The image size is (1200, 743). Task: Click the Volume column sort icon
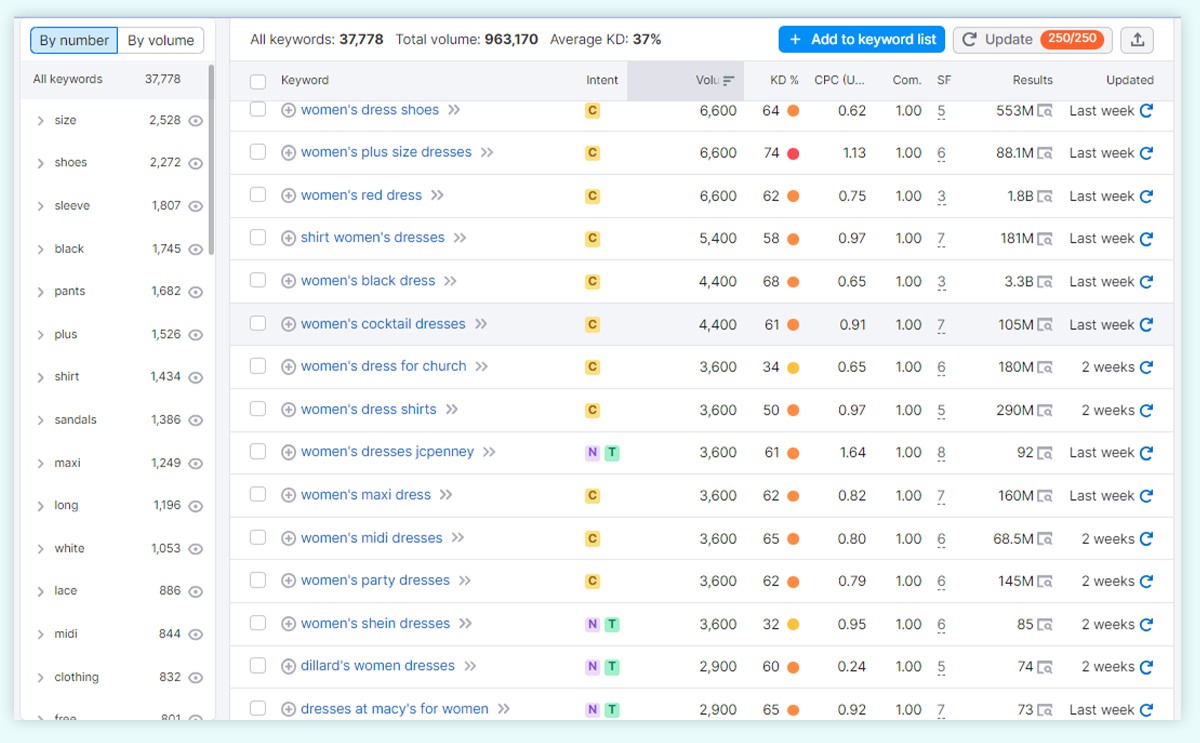[729, 81]
